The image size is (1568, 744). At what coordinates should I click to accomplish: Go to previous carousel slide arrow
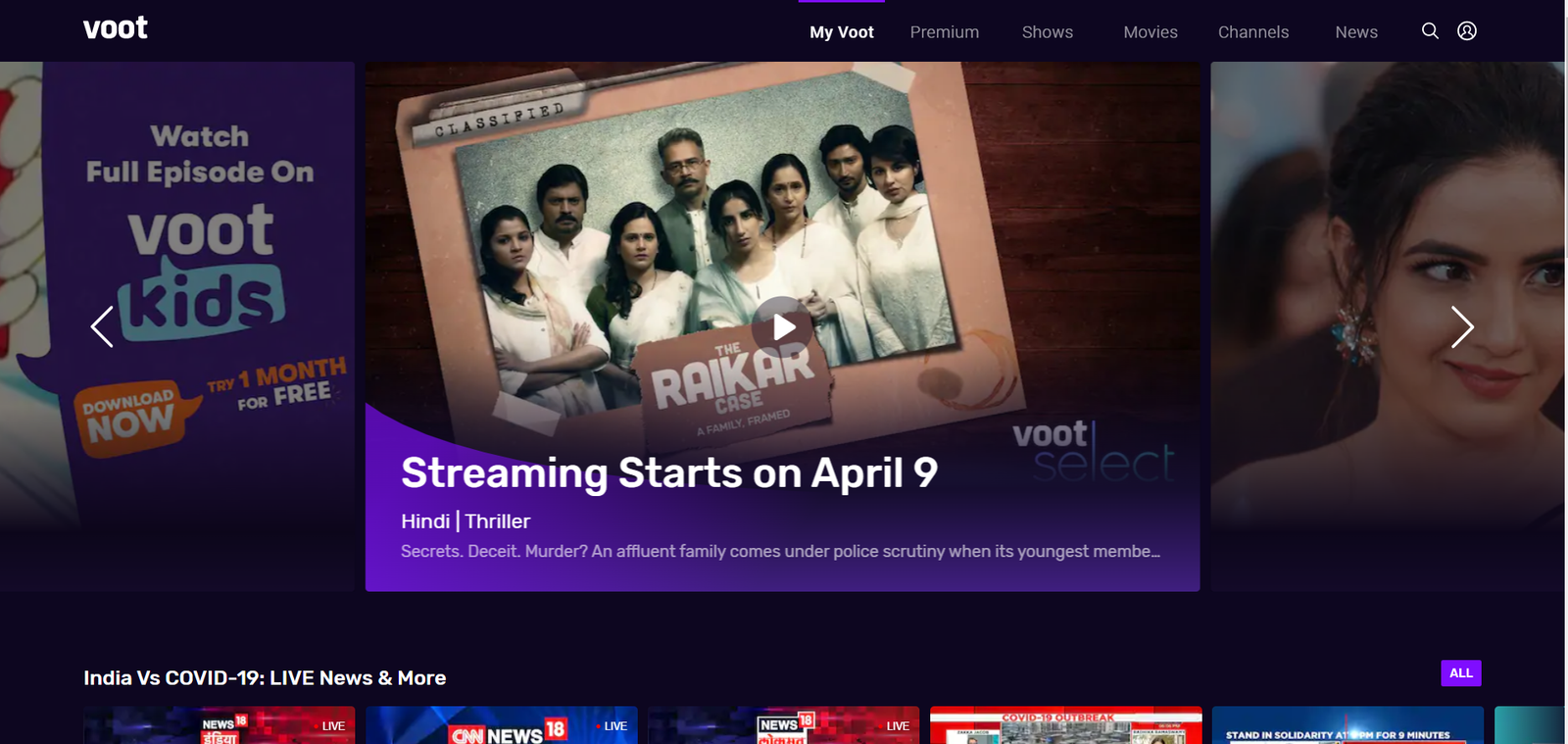[102, 326]
